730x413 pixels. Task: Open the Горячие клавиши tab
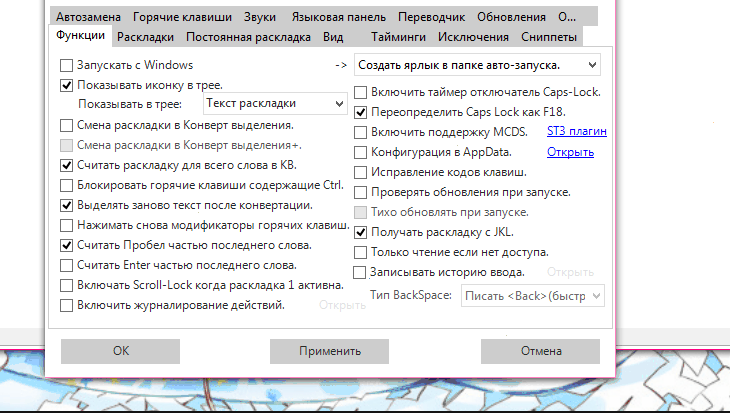coord(182,17)
